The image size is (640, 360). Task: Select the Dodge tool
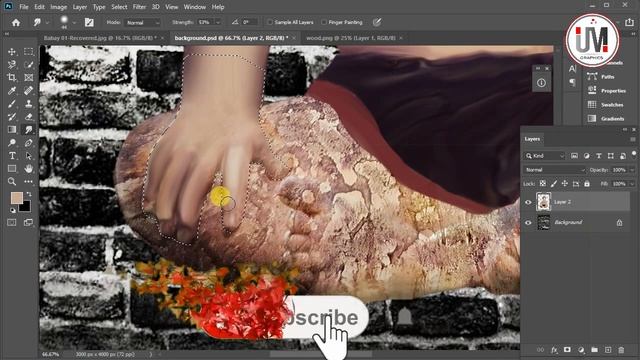[x=12, y=143]
